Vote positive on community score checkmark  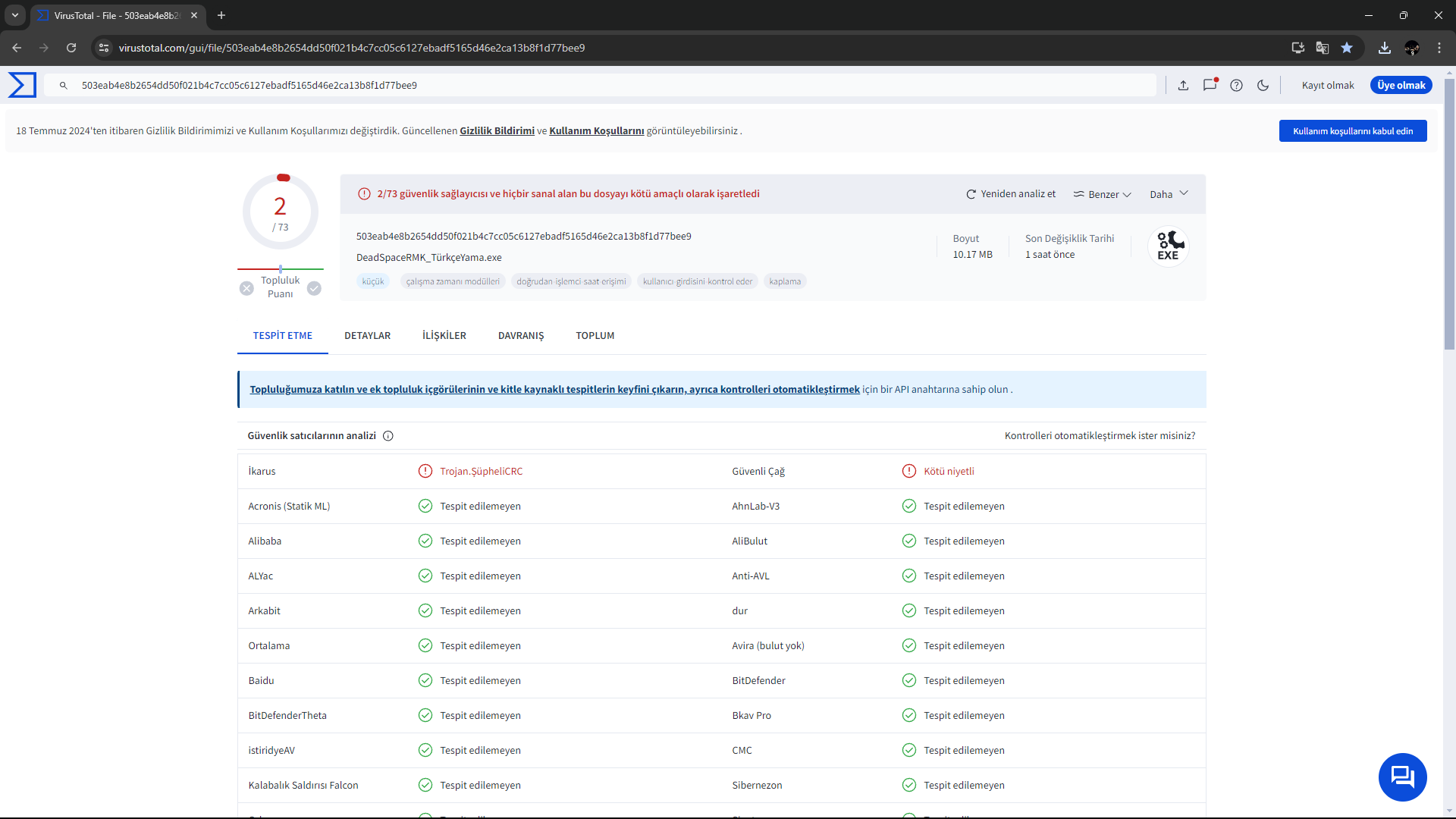(x=314, y=288)
